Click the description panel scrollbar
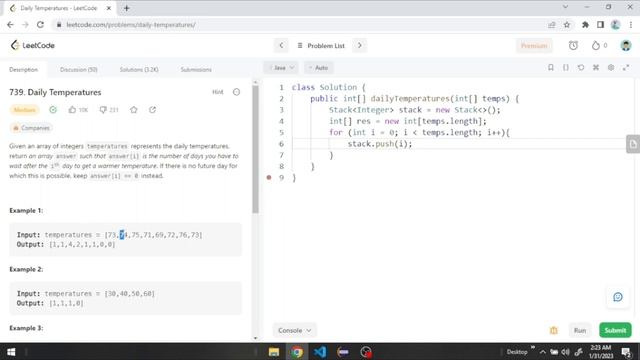 pos(256,149)
